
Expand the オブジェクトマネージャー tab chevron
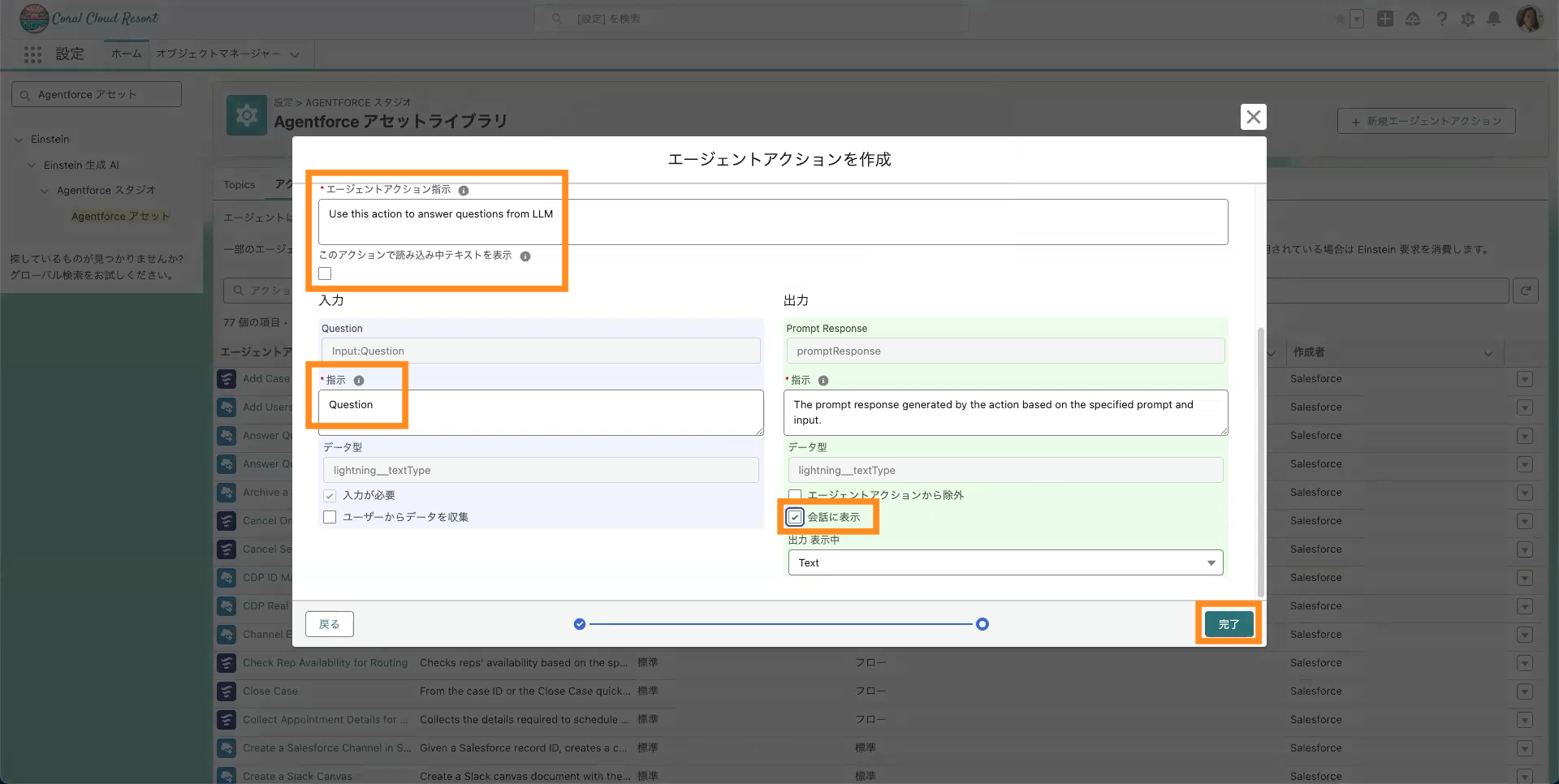click(x=295, y=54)
